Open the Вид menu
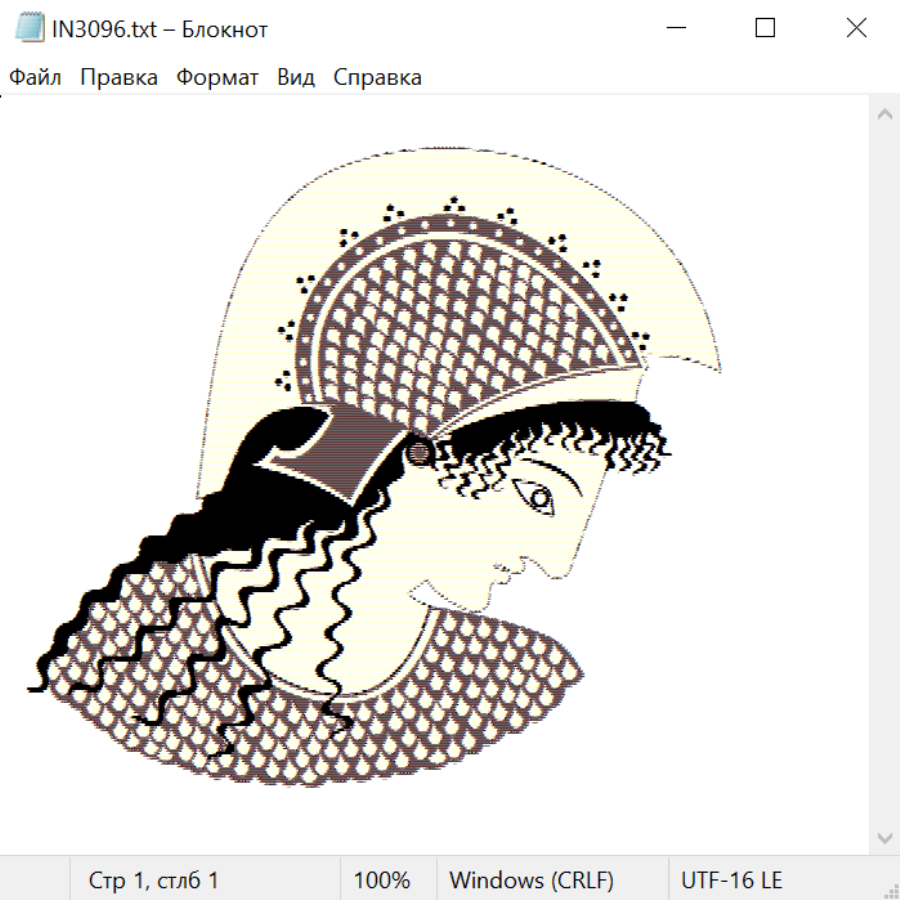The width and height of the screenshot is (900, 900). pyautogui.click(x=296, y=78)
